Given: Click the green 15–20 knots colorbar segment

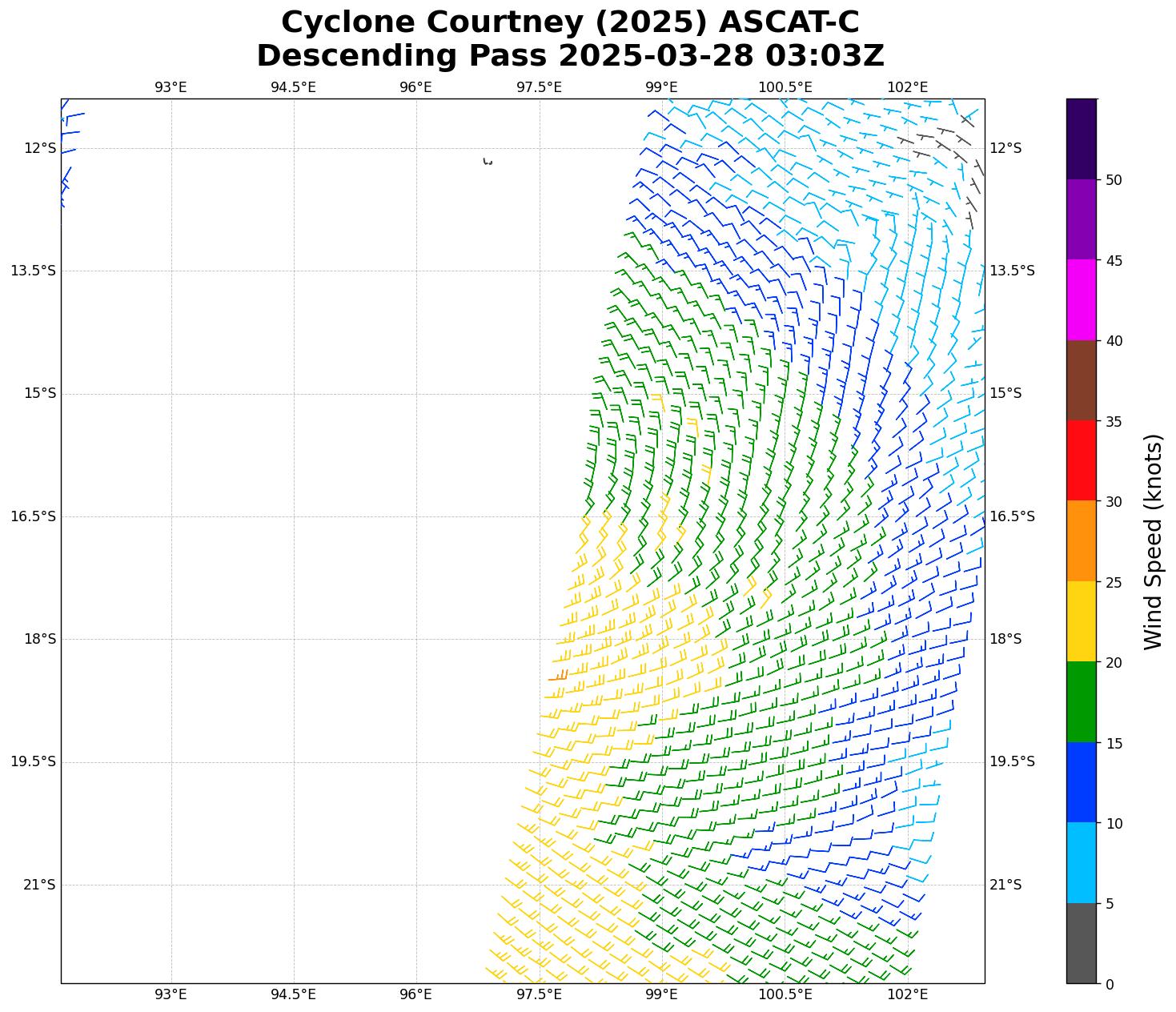Looking at the screenshot, I should 1081,702.
